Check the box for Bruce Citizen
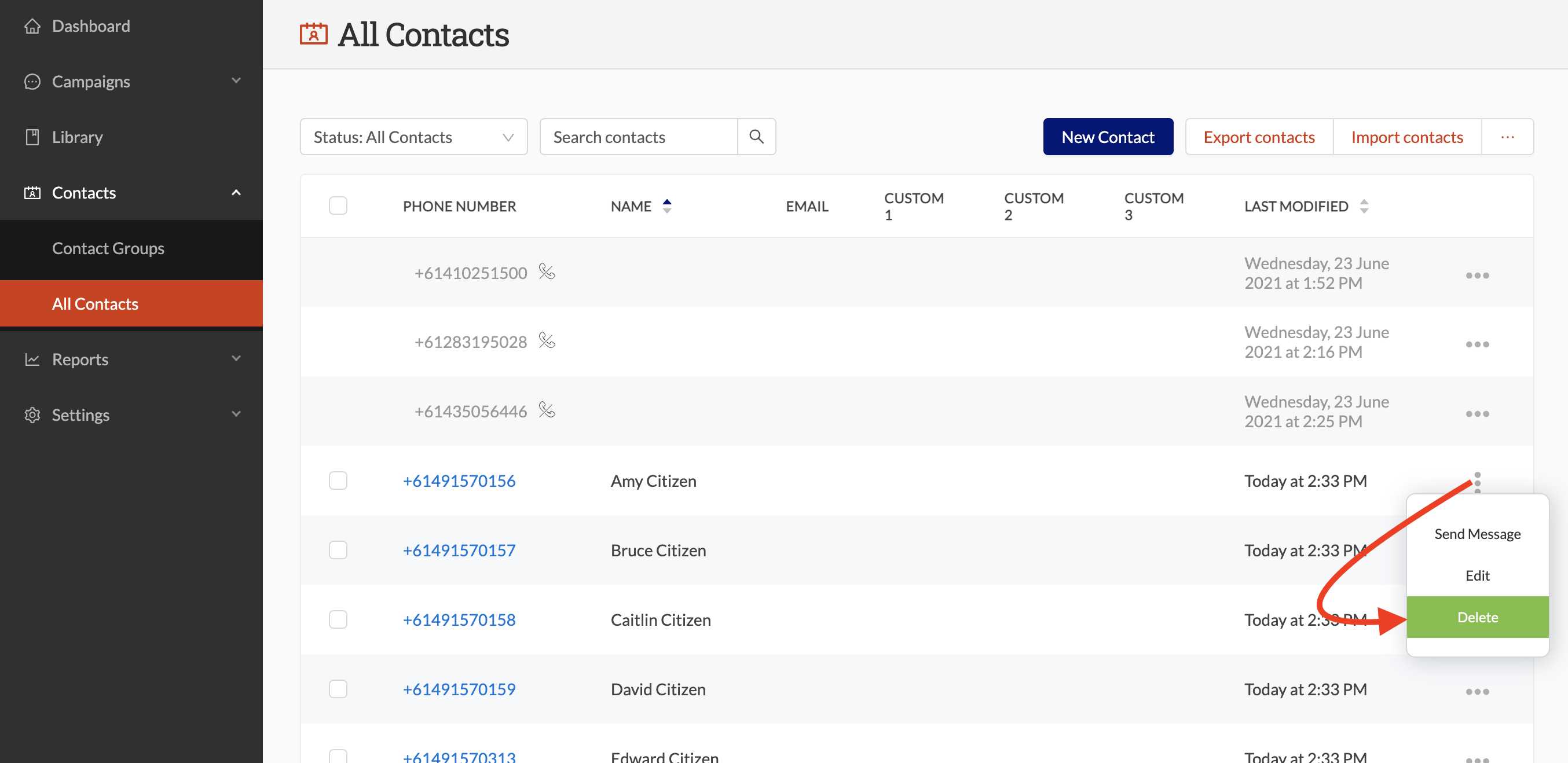Screen dimensions: 1568x763 pos(338,550)
